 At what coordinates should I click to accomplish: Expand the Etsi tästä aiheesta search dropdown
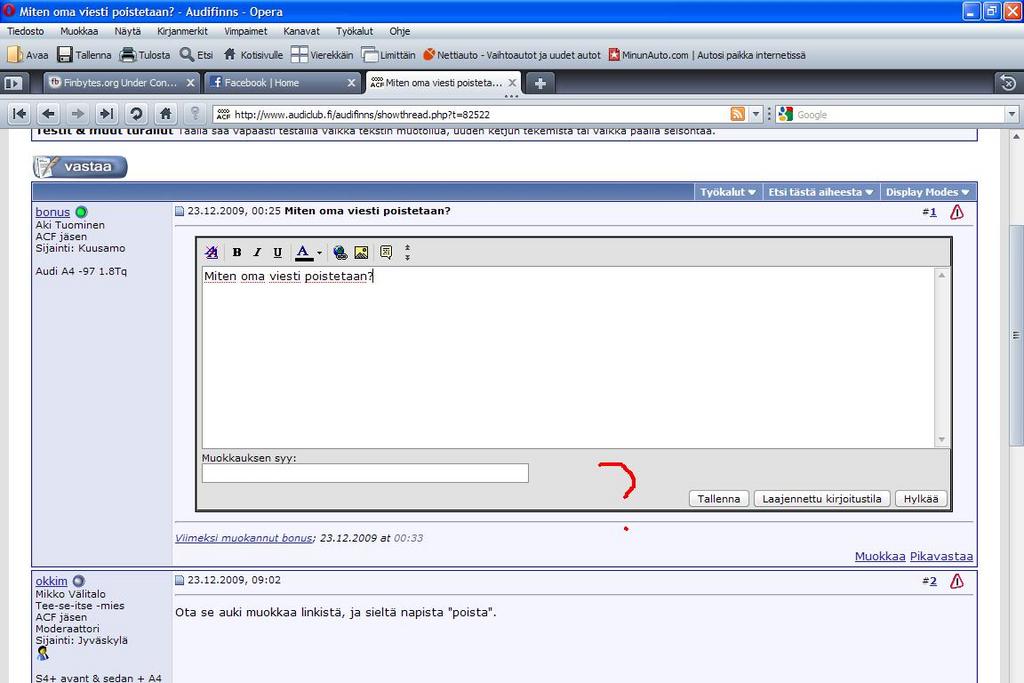820,192
